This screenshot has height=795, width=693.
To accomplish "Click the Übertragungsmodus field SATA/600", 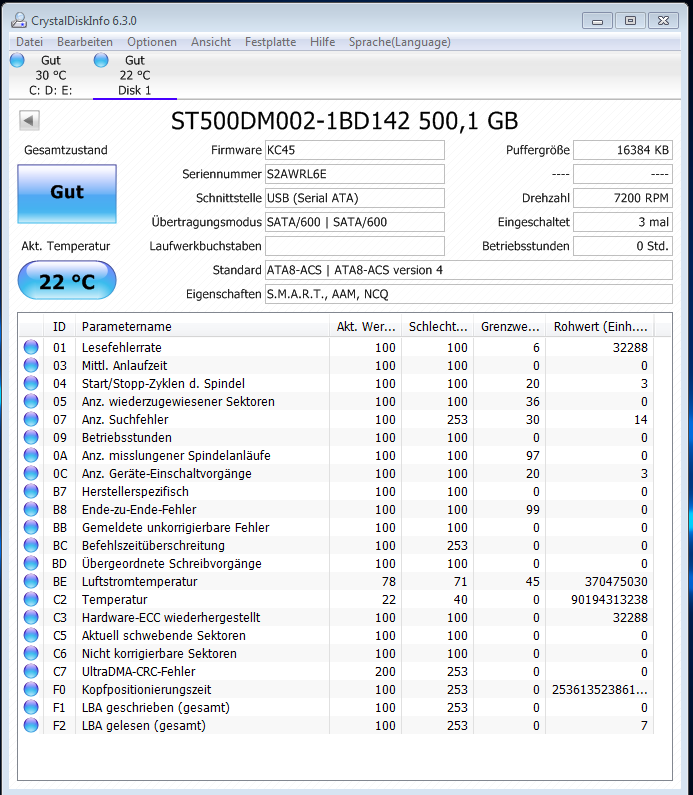I will click(x=355, y=222).
